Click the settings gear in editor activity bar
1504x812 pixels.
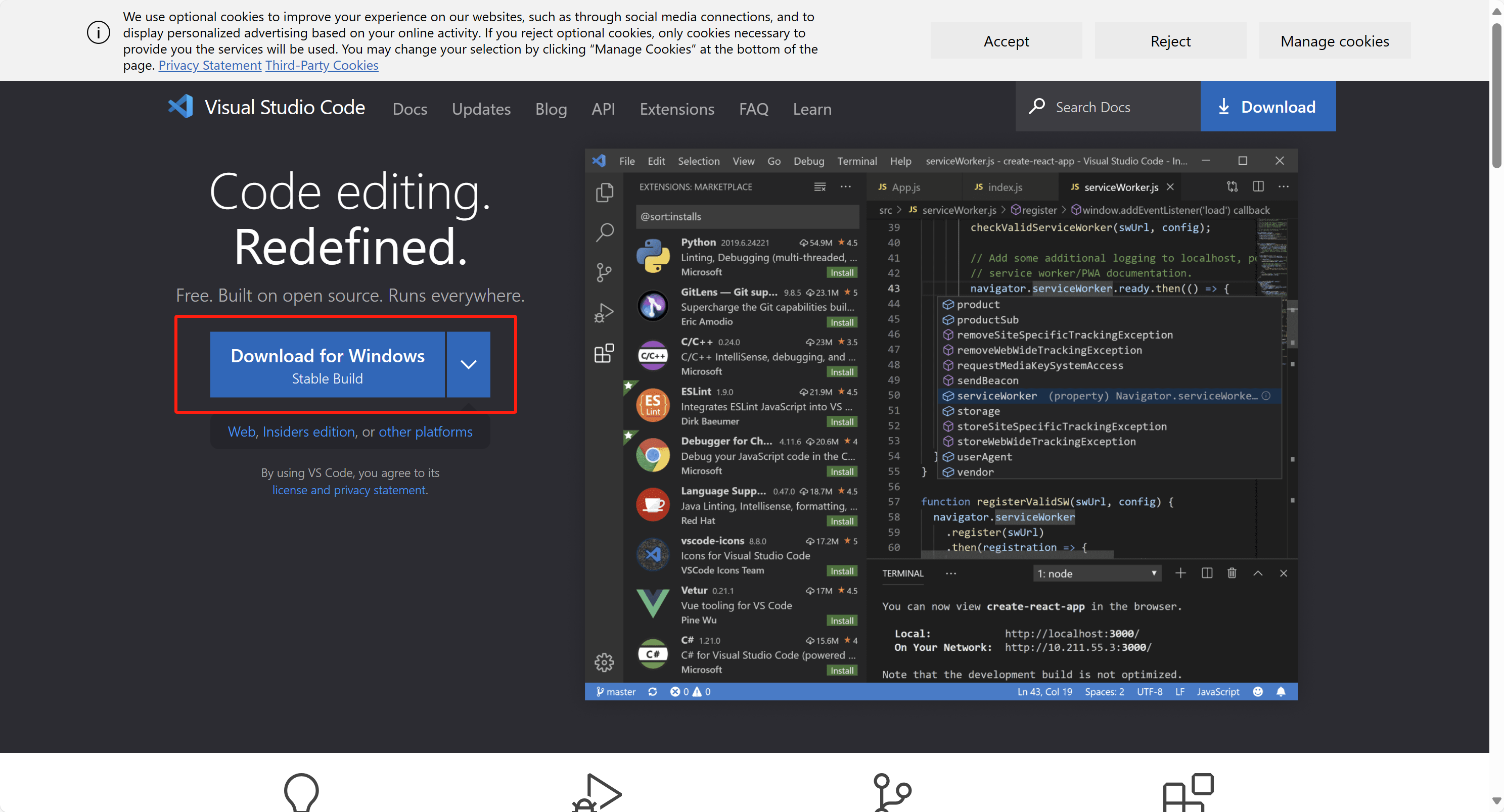[604, 662]
